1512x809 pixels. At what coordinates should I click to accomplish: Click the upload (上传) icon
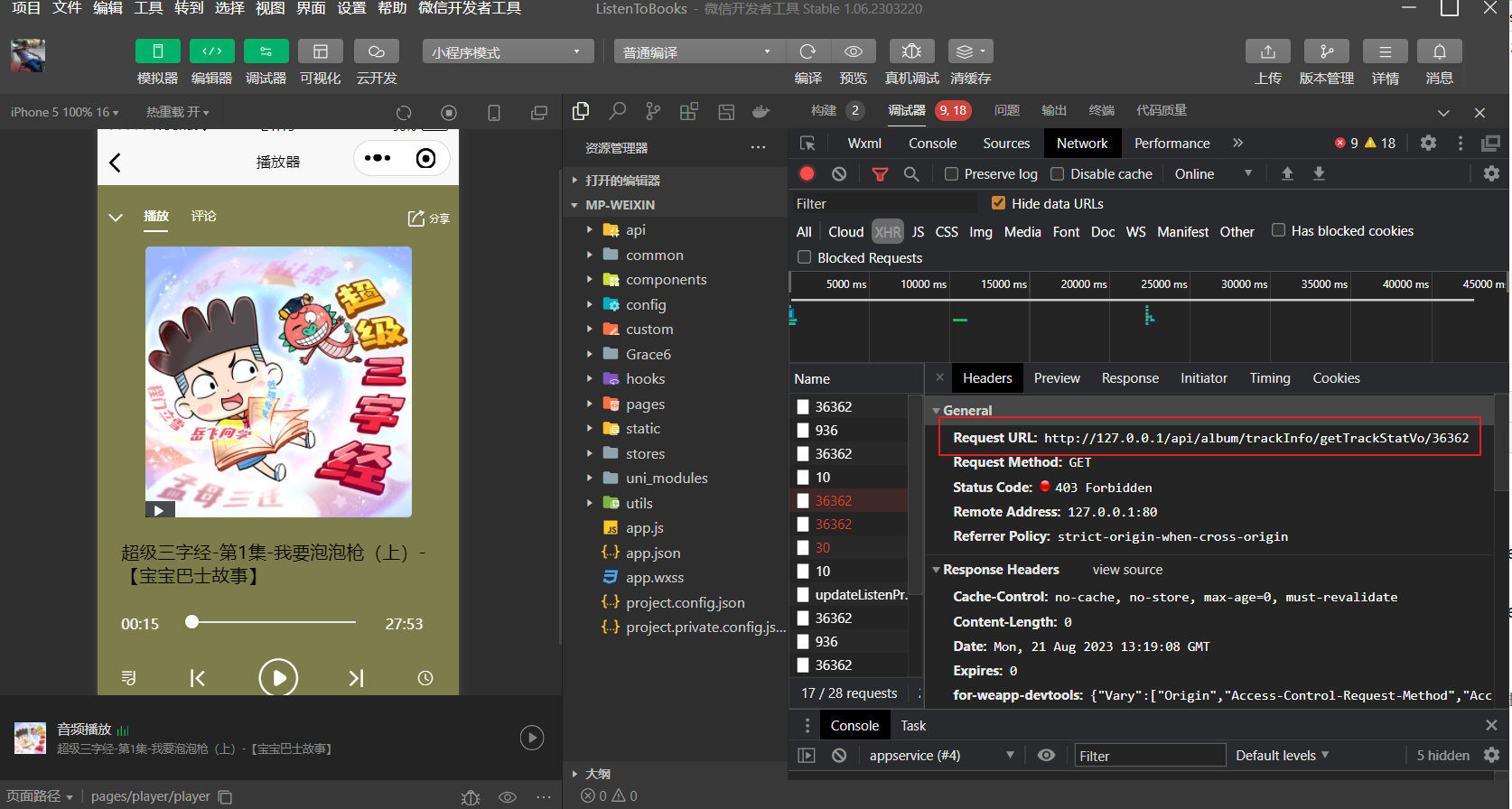(x=1268, y=51)
